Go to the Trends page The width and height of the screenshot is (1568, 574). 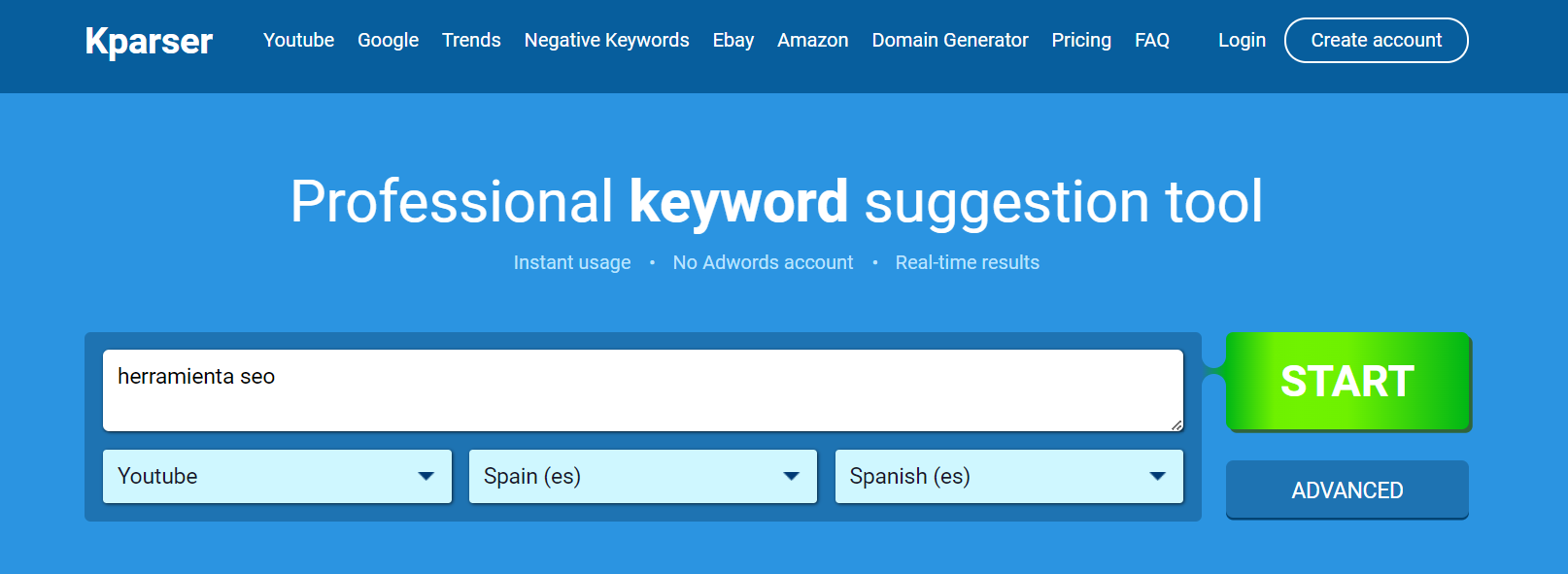pos(471,40)
